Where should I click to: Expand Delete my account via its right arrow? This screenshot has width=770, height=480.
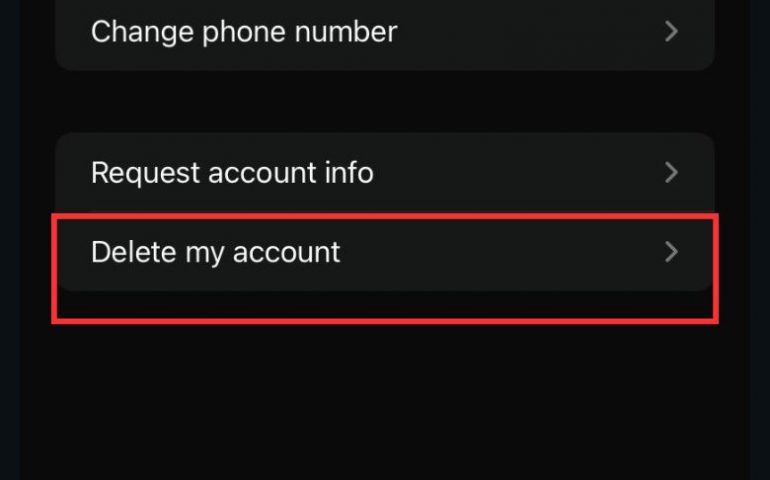pos(672,252)
